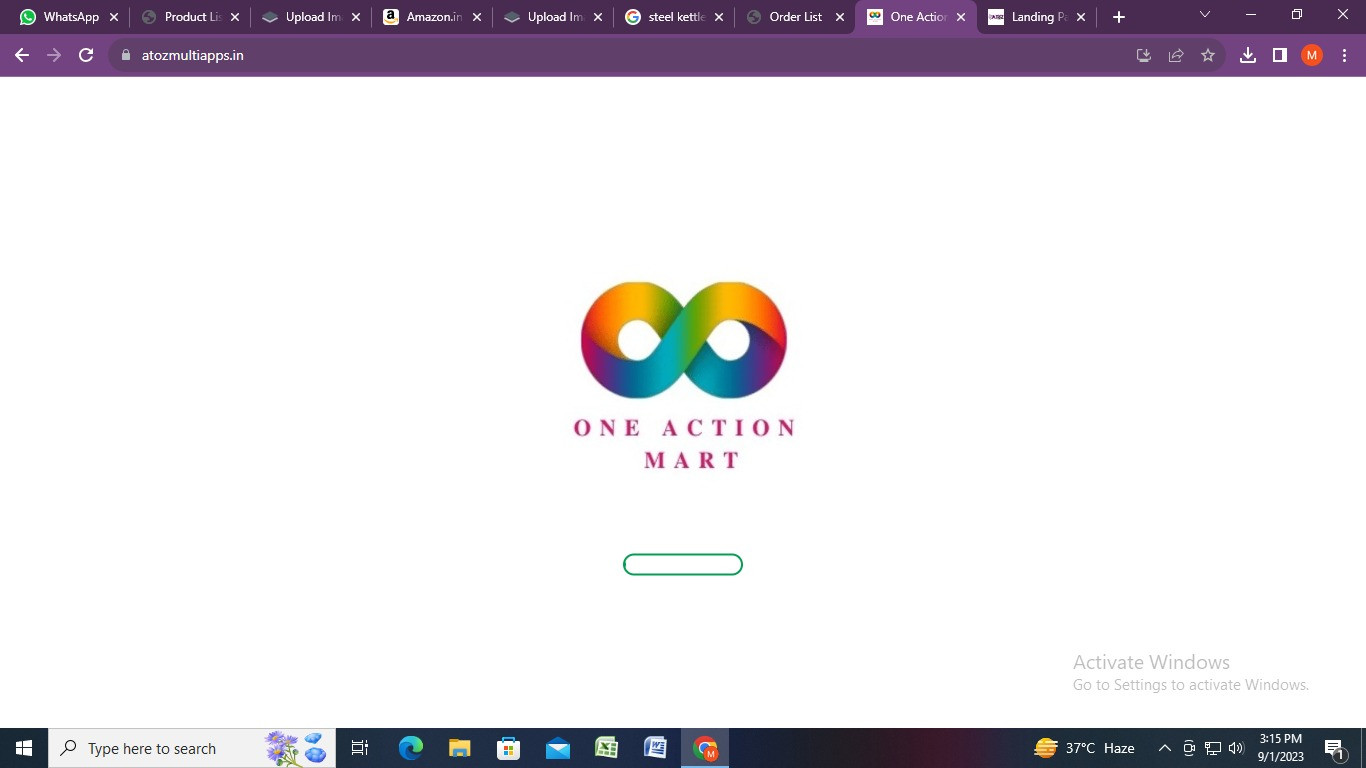Screen dimensions: 1366x768
Task: Open the Chrome profile M avatar
Action: coord(1312,56)
